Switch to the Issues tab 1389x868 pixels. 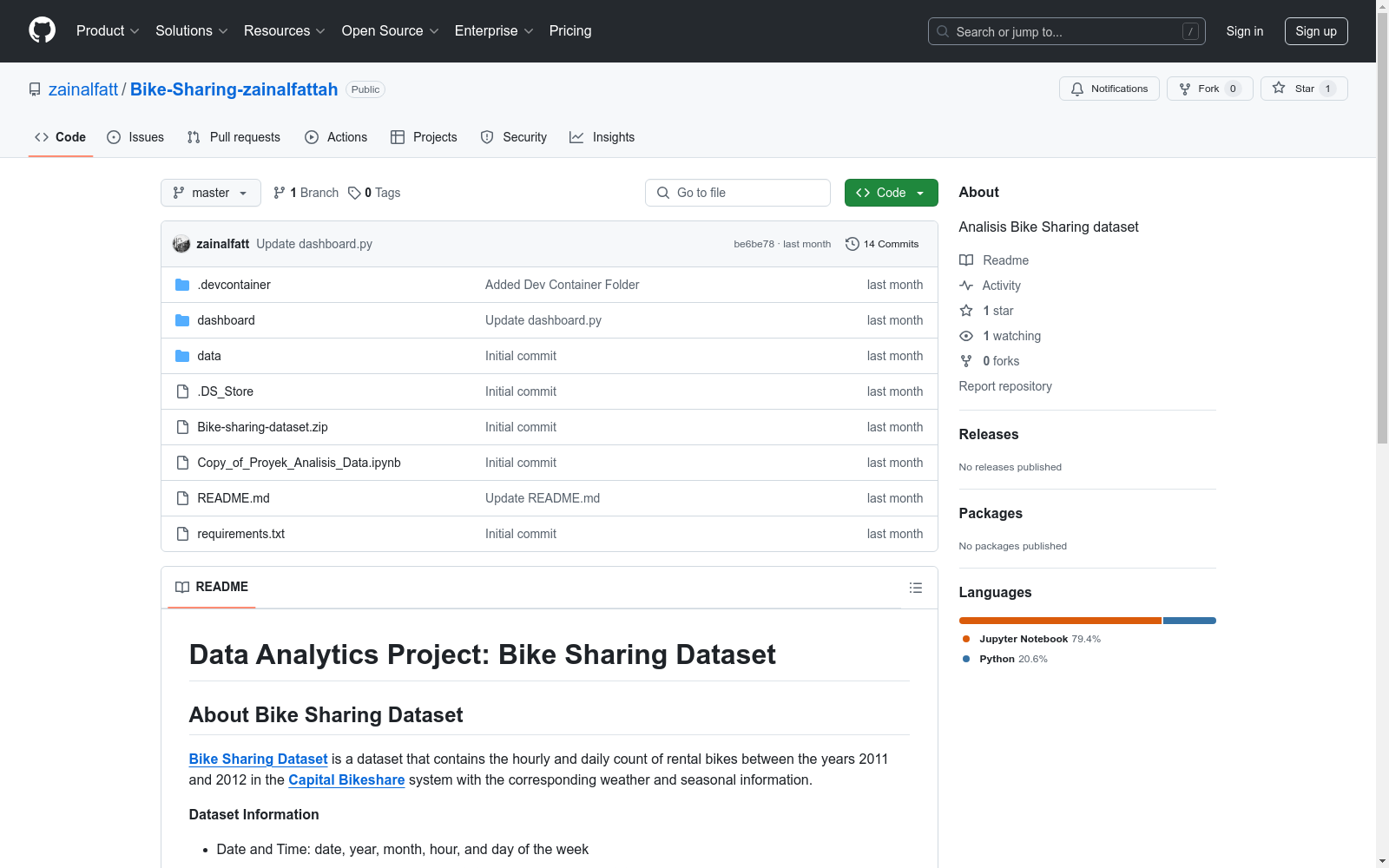coord(135,137)
